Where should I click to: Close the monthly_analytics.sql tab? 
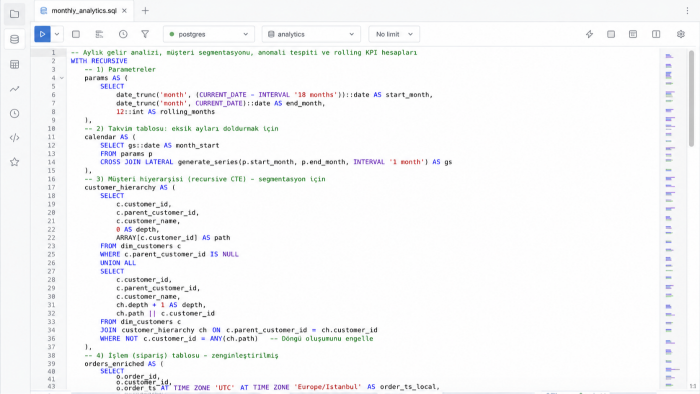tap(125, 11)
